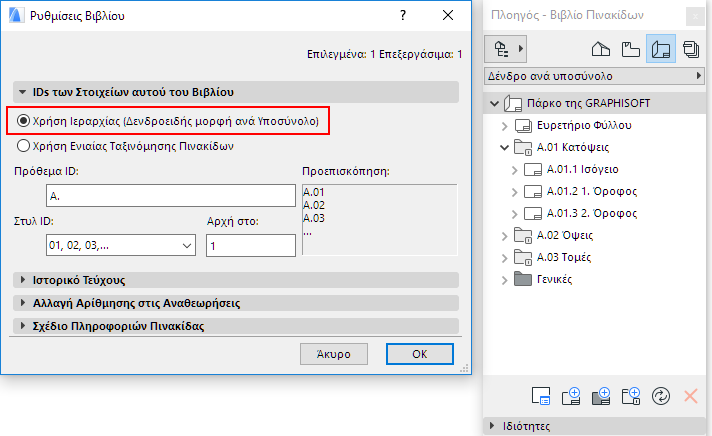Image resolution: width=712 pixels, height=436 pixels.
Task: Click the Α.01 Κατόψεις subset folder icon
Action: pyautogui.click(x=523, y=148)
